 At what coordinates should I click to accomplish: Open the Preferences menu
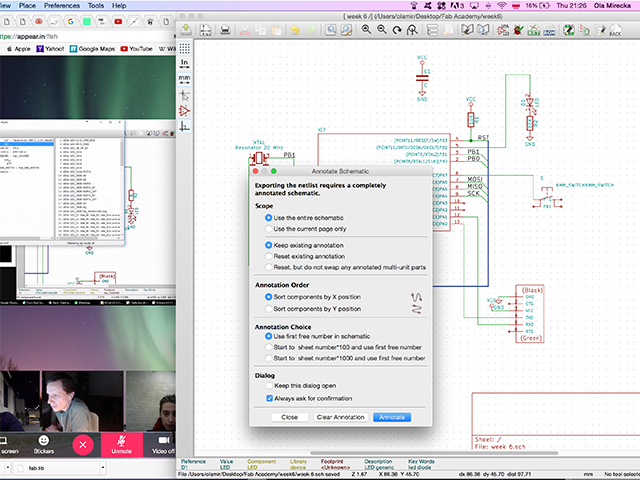tap(62, 5)
